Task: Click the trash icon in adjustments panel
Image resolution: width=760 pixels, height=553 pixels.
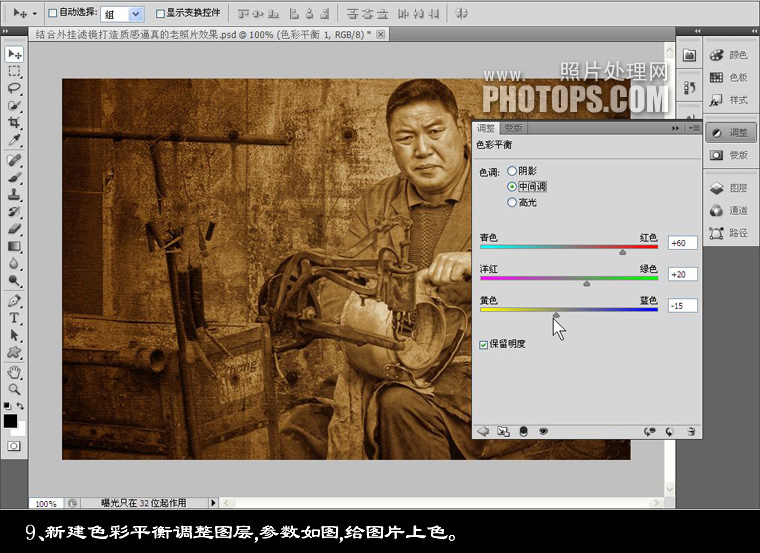Action: pyautogui.click(x=692, y=431)
